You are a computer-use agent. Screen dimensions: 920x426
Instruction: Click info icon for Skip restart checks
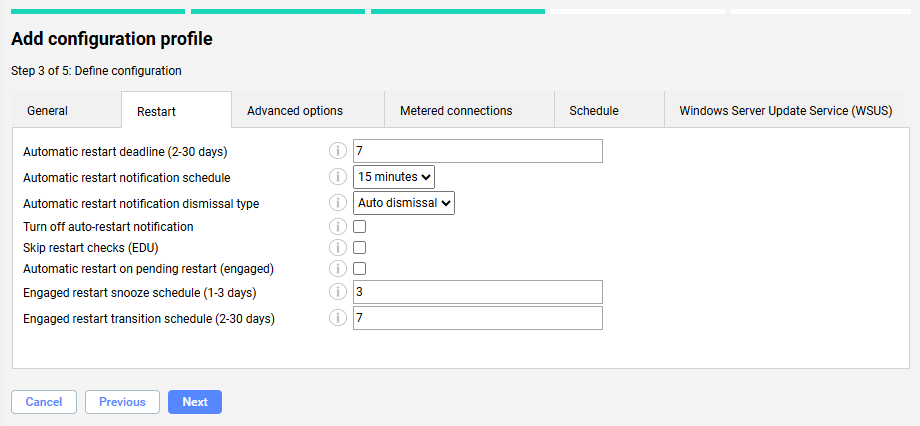pos(338,247)
